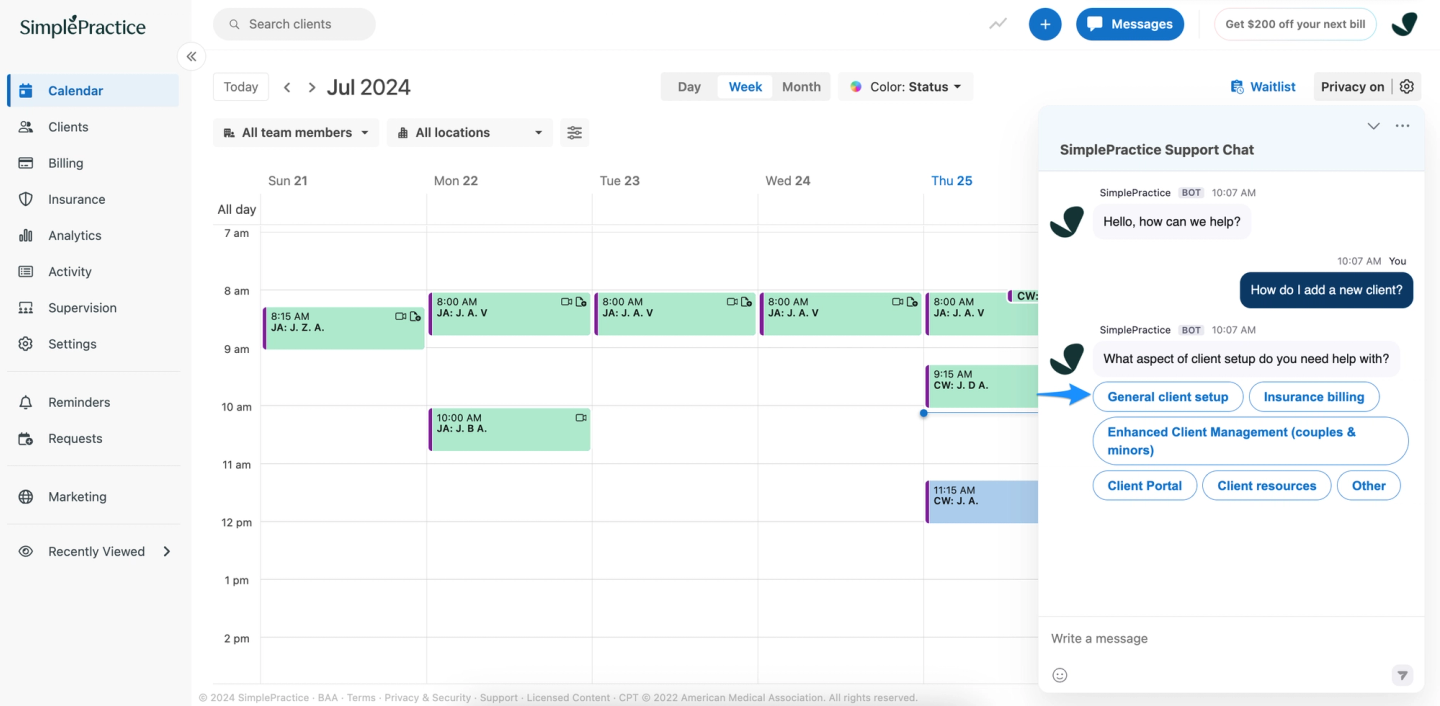This screenshot has height=706, width=1440.
Task: Click the Mon 22 day header
Action: [x=456, y=181]
